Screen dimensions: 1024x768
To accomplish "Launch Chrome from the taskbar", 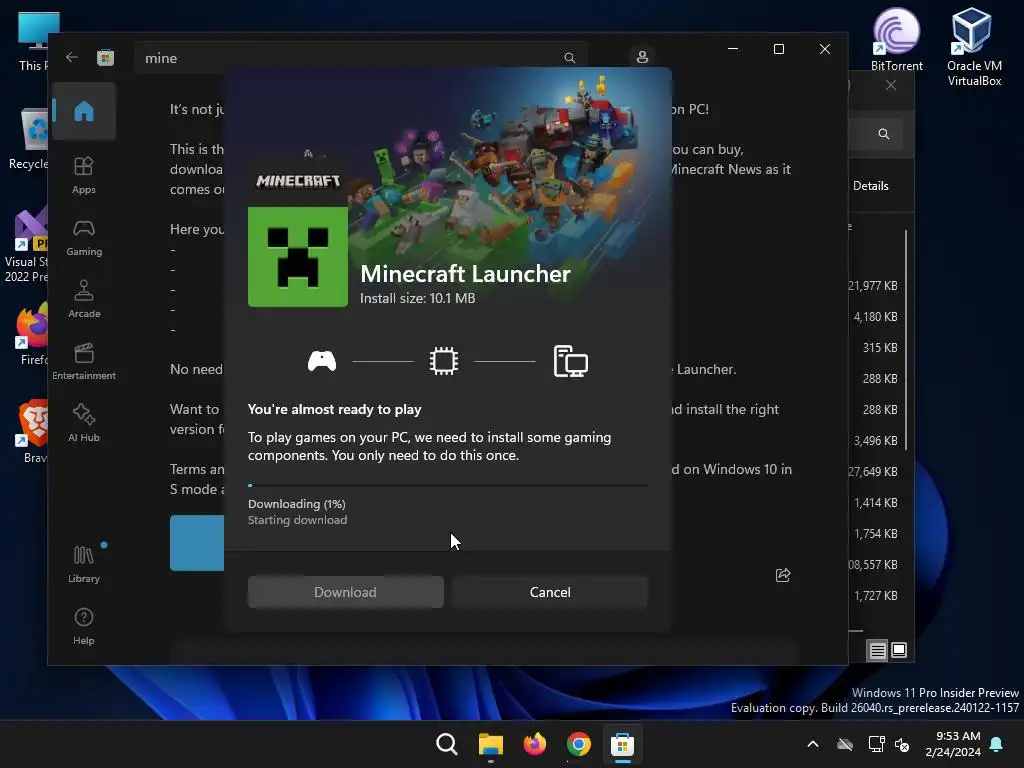I will [x=579, y=744].
